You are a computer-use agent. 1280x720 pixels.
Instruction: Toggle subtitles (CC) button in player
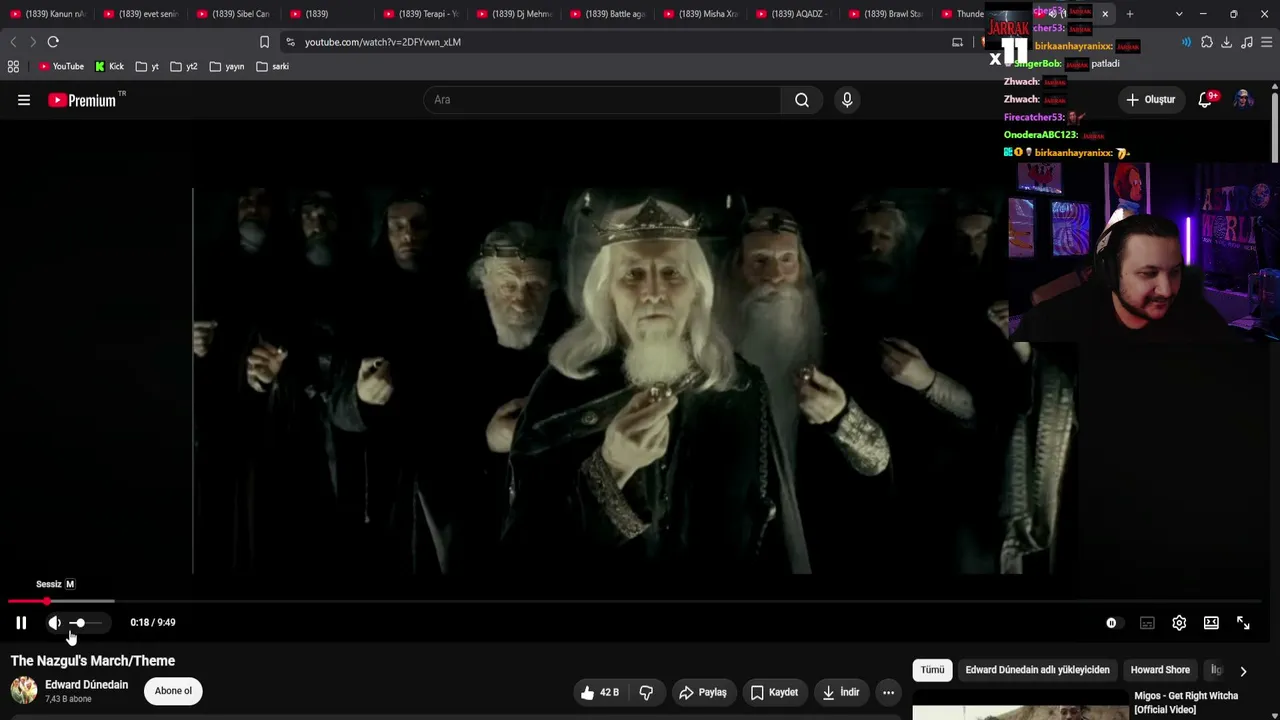point(1147,623)
